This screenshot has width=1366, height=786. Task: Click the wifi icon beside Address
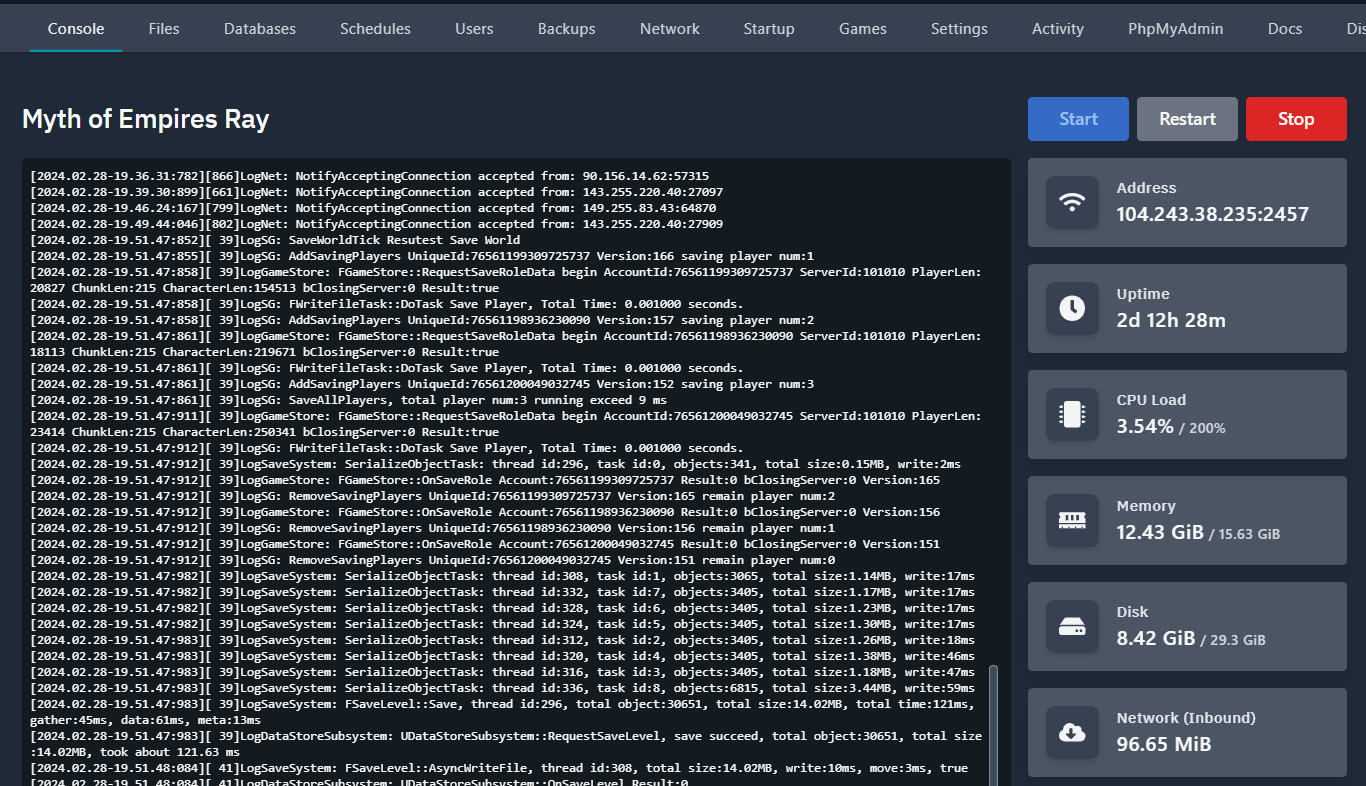[1072, 202]
